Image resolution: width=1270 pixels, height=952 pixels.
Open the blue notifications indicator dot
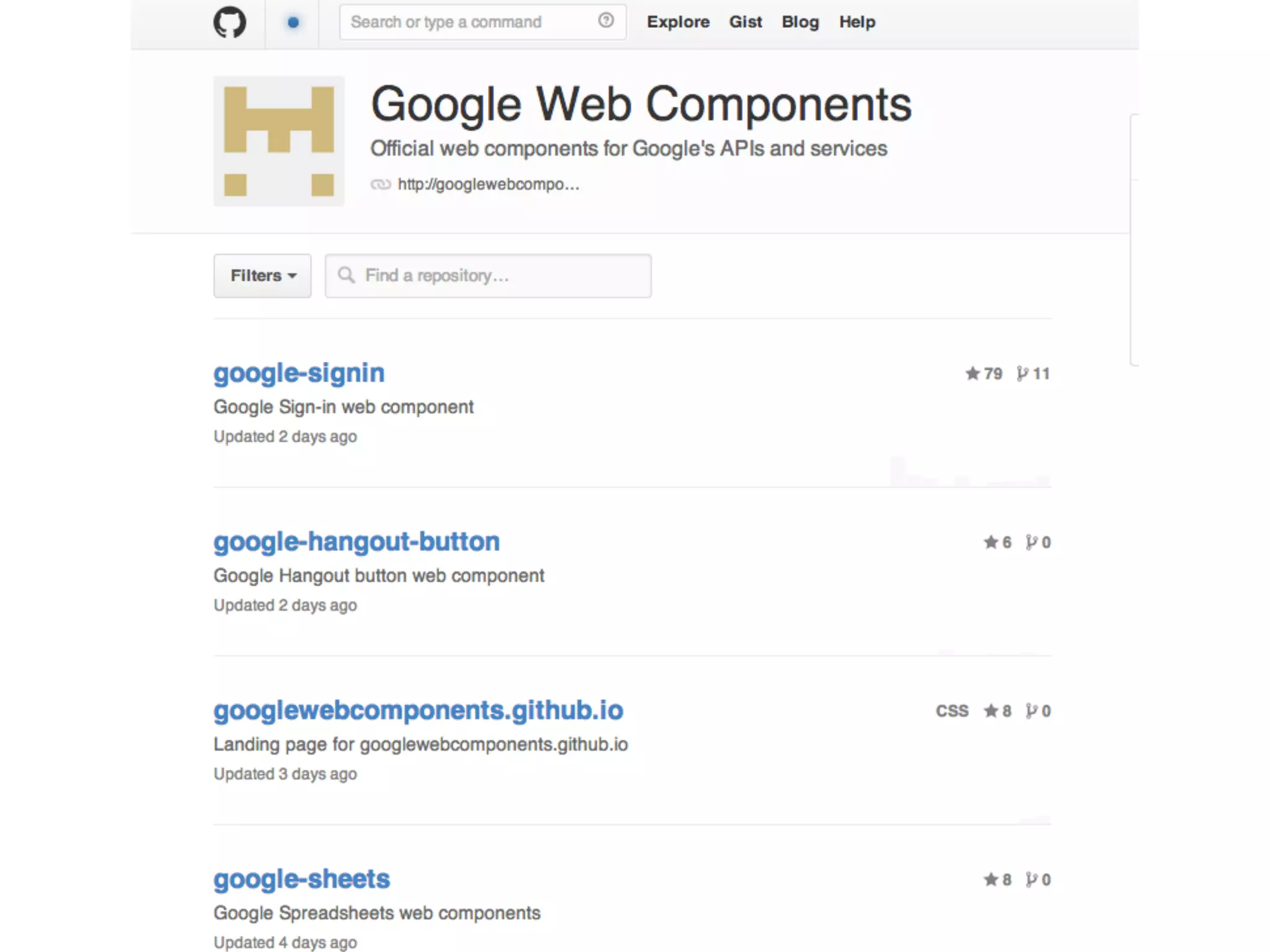point(293,22)
